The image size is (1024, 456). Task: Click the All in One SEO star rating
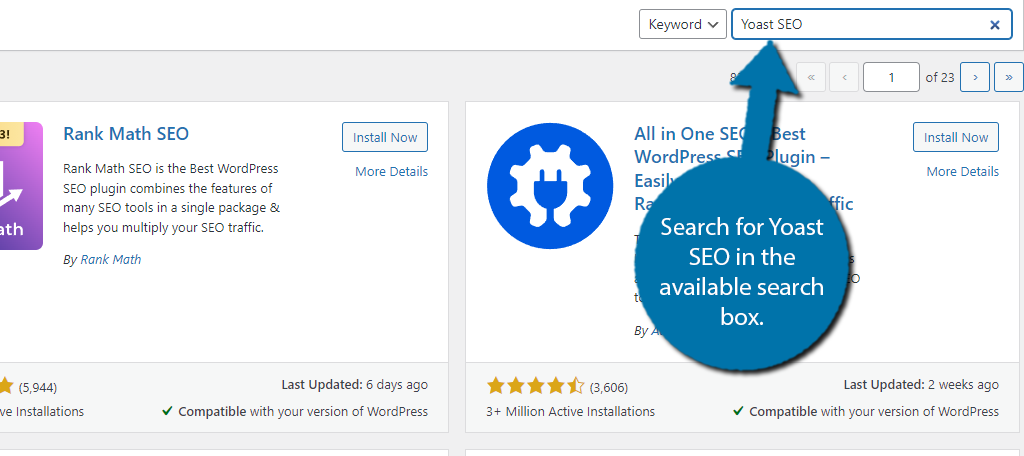point(535,386)
